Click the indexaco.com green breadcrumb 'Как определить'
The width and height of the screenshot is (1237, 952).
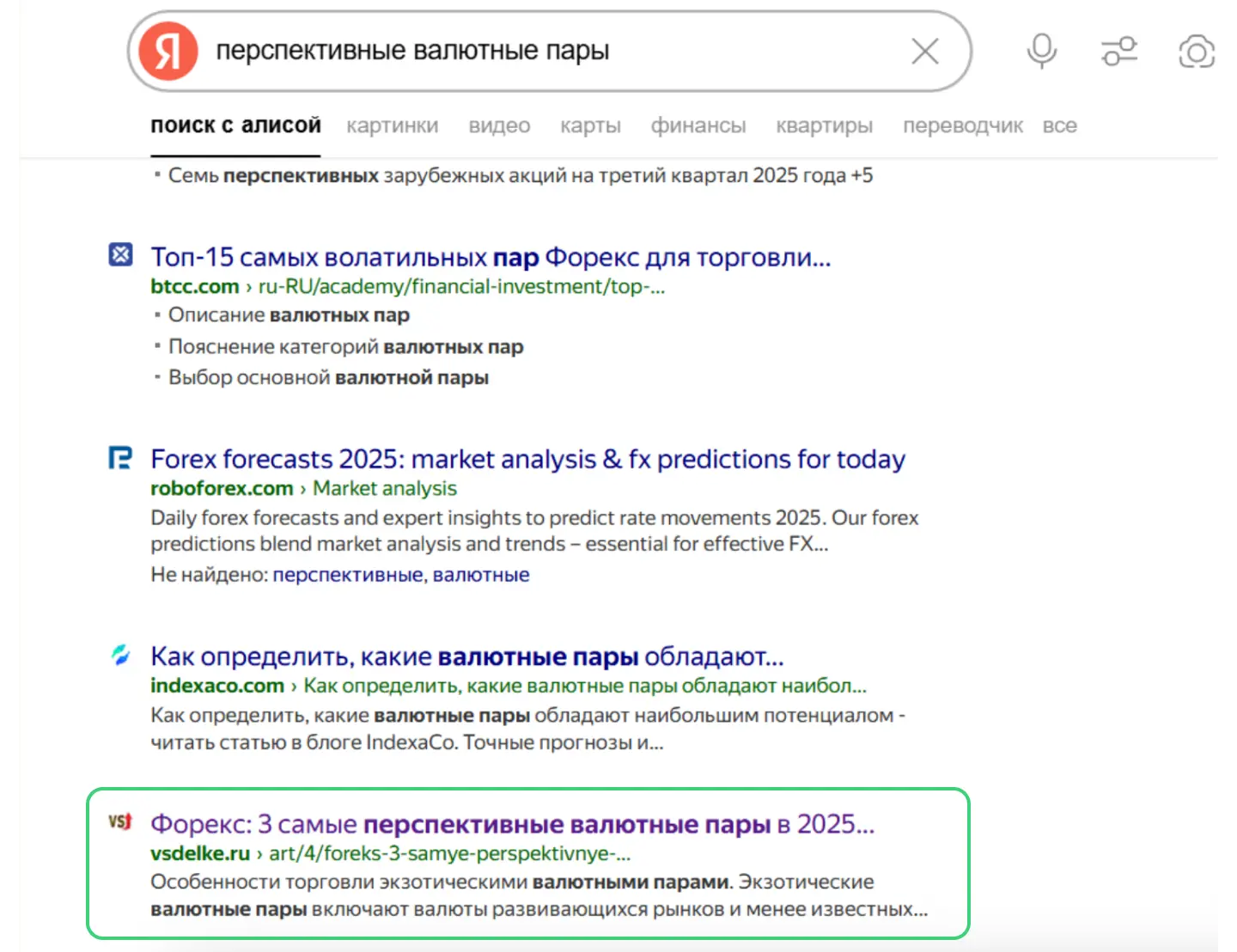tap(585, 686)
